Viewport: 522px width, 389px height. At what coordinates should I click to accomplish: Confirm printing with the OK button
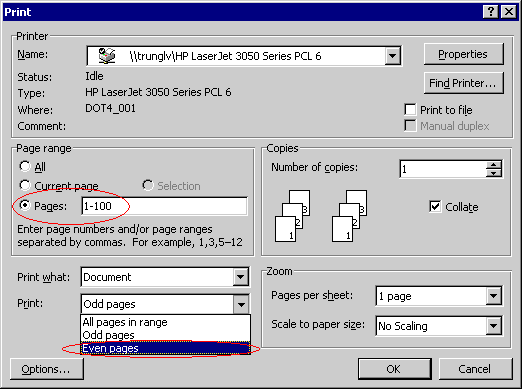click(x=395, y=369)
